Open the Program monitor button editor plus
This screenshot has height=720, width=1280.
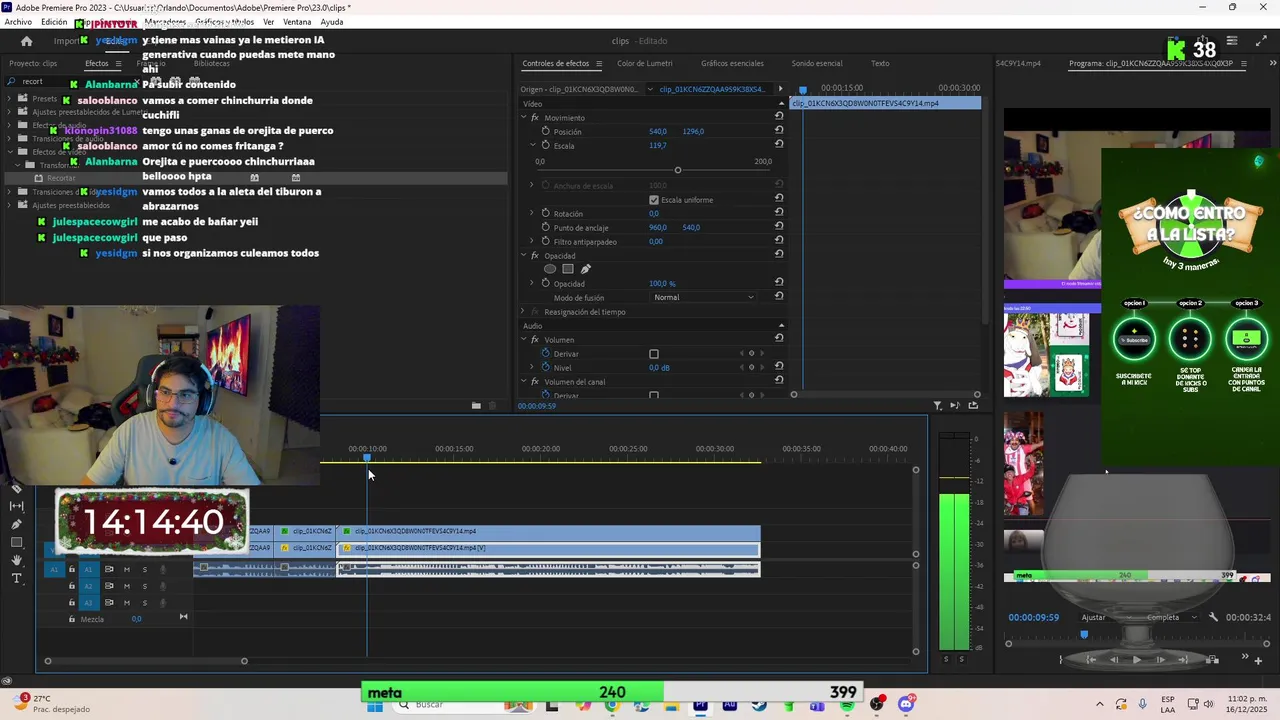[1258, 660]
